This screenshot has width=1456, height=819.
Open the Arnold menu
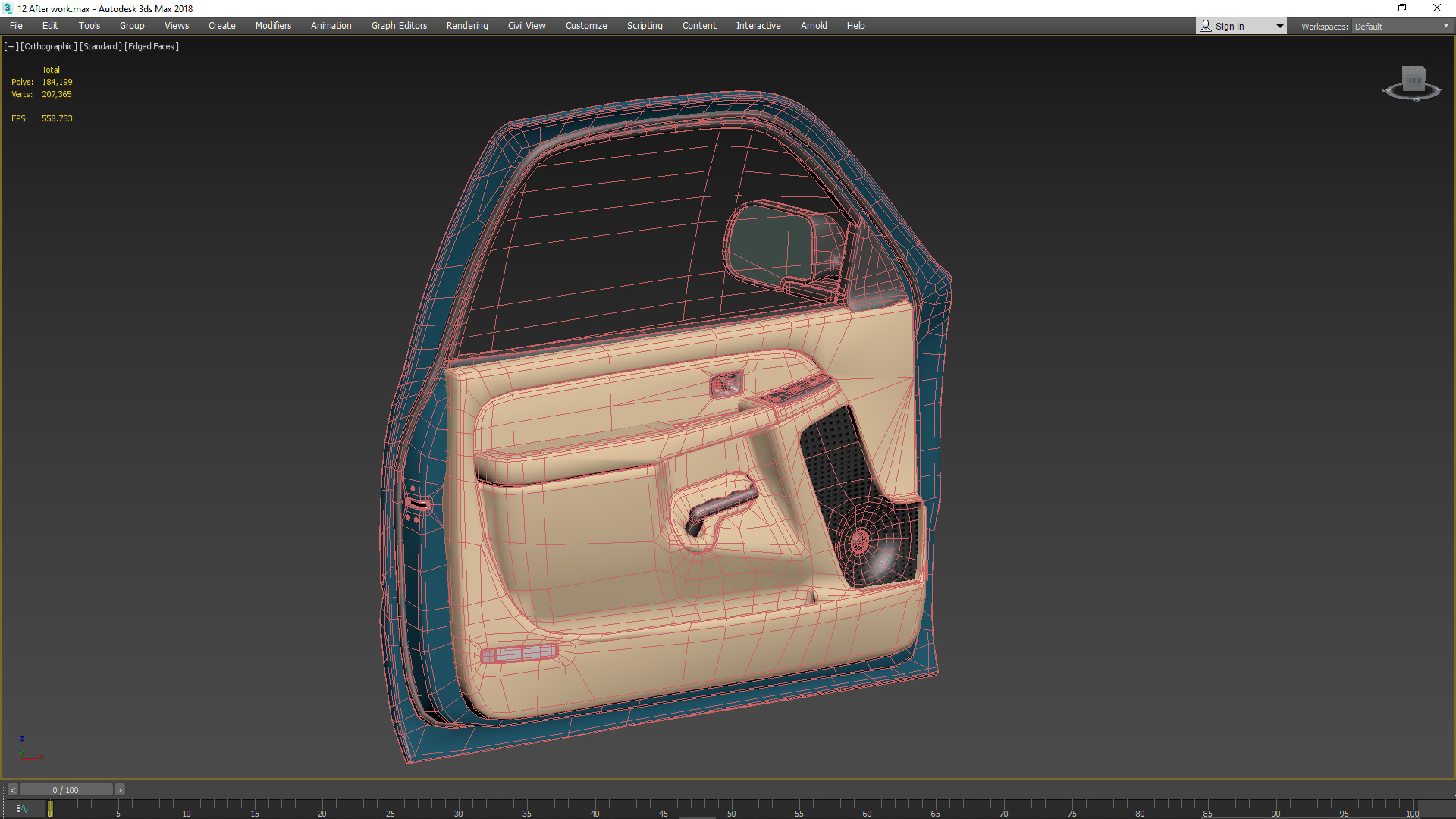[x=814, y=26]
